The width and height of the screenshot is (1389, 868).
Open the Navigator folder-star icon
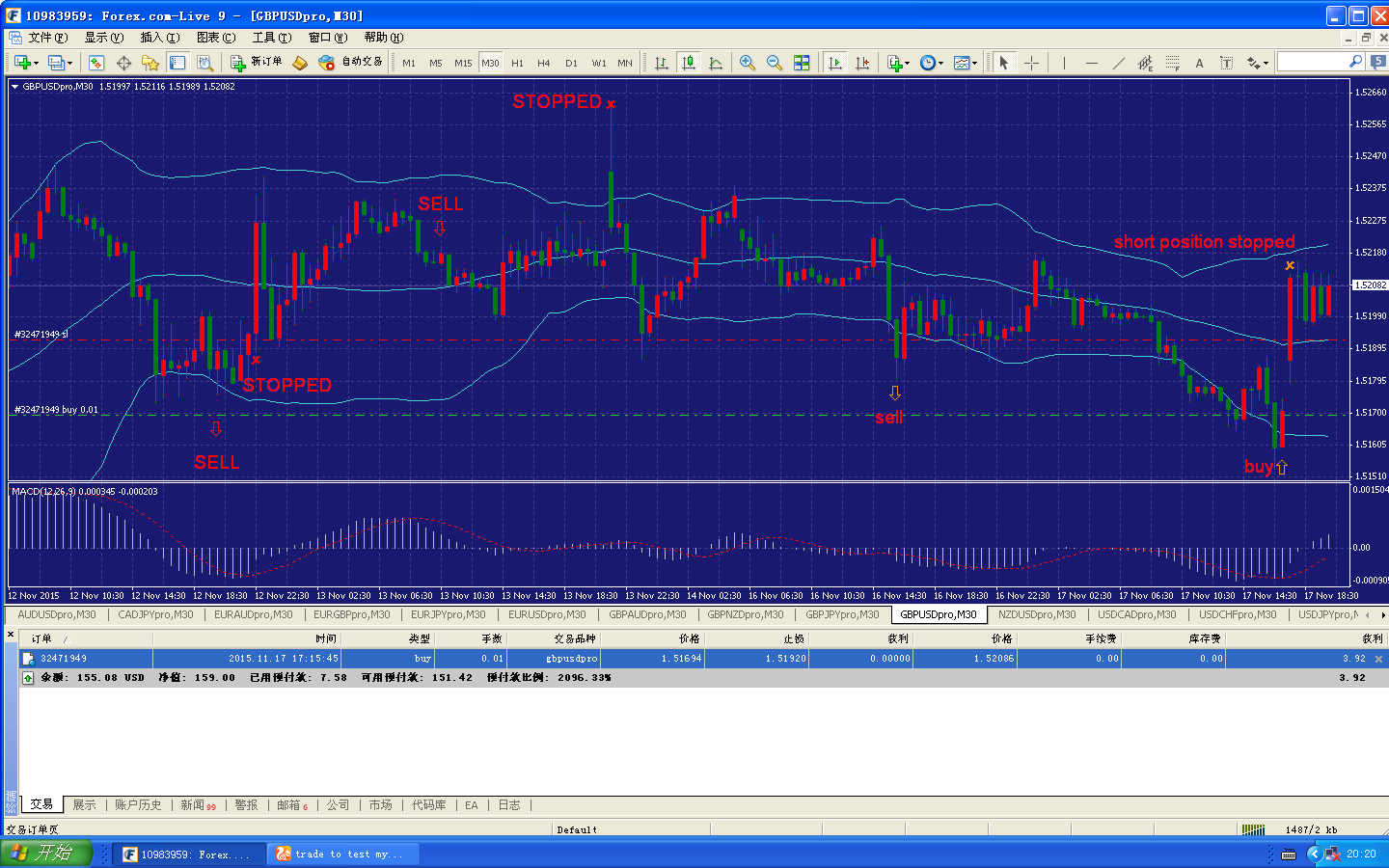click(x=150, y=63)
